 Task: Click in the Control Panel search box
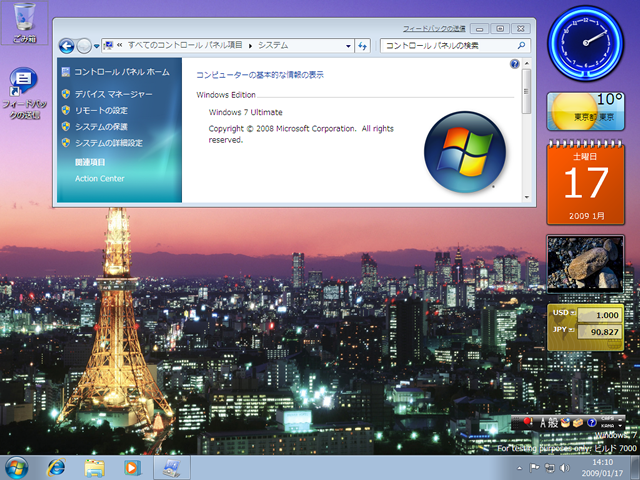point(448,45)
